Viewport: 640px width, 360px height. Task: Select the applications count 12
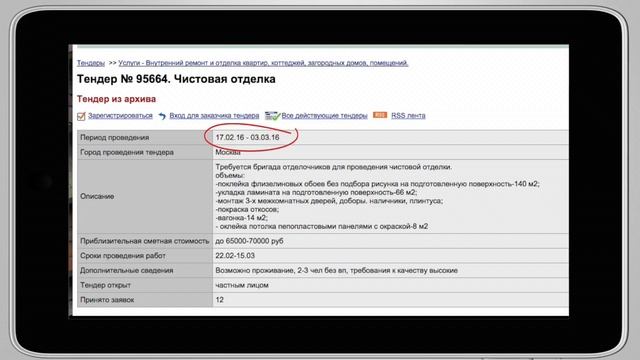[220, 300]
